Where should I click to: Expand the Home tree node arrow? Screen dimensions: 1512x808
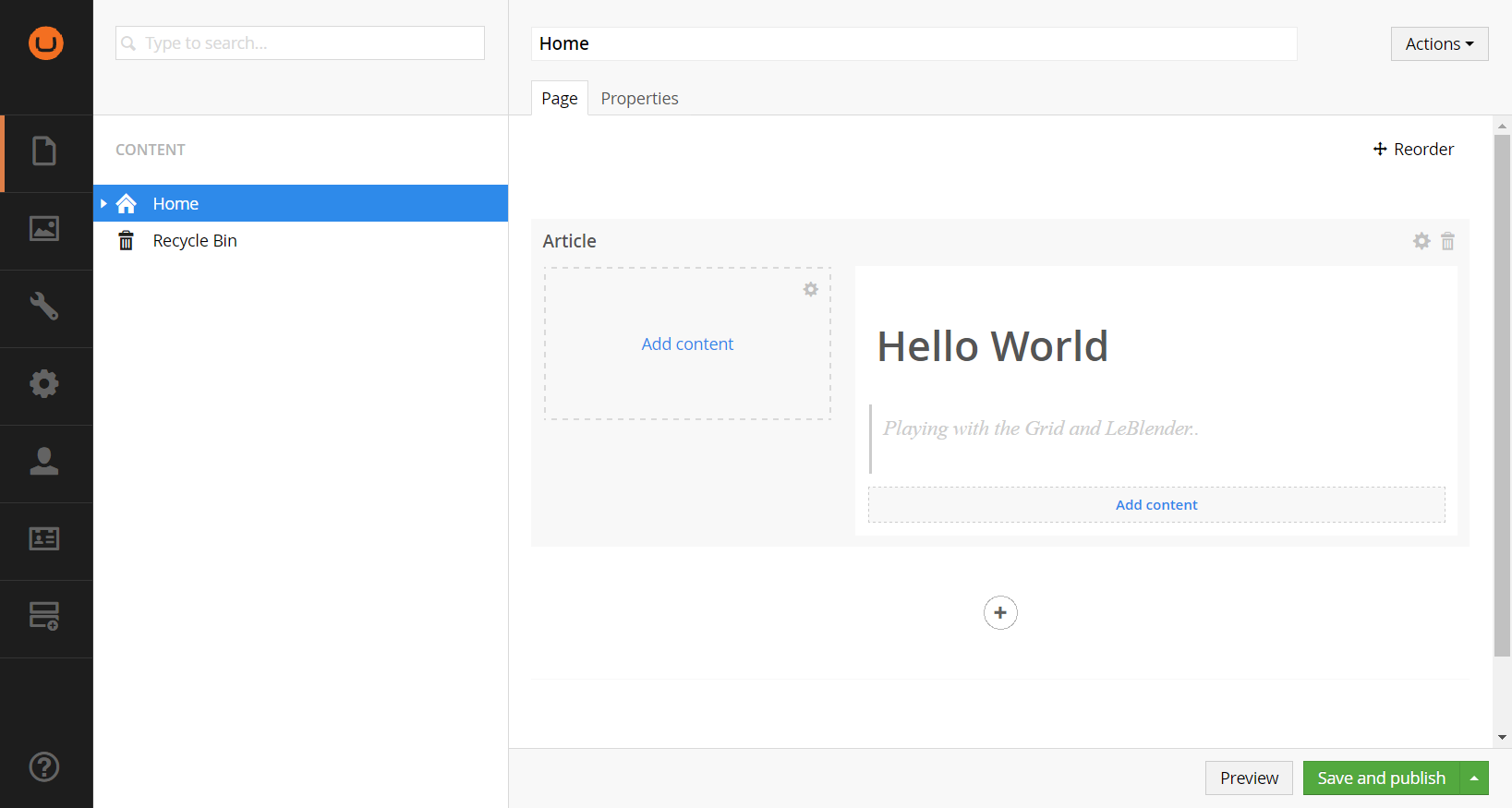103,203
